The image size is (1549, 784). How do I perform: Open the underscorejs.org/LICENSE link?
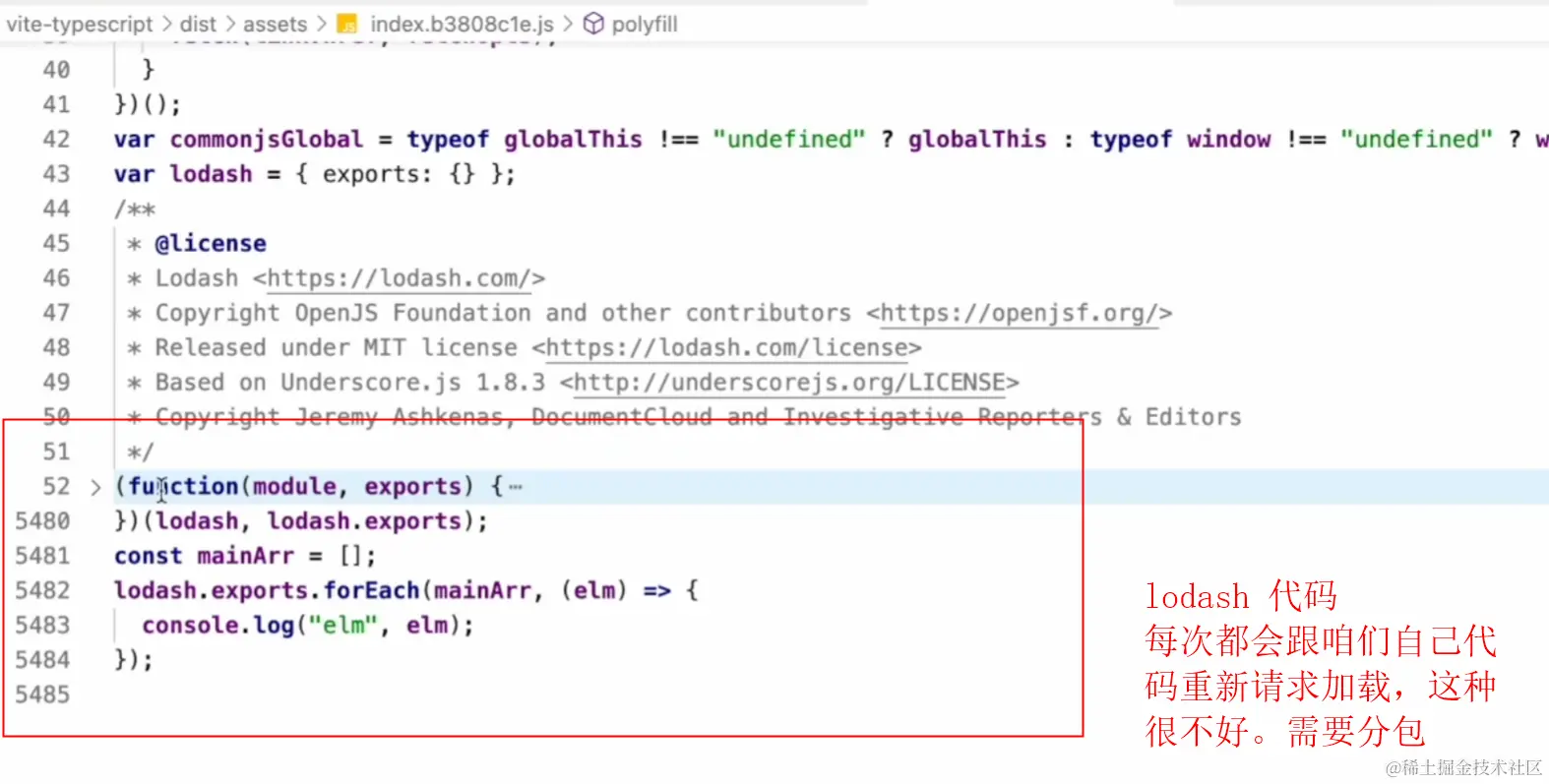pyautogui.click(x=789, y=382)
